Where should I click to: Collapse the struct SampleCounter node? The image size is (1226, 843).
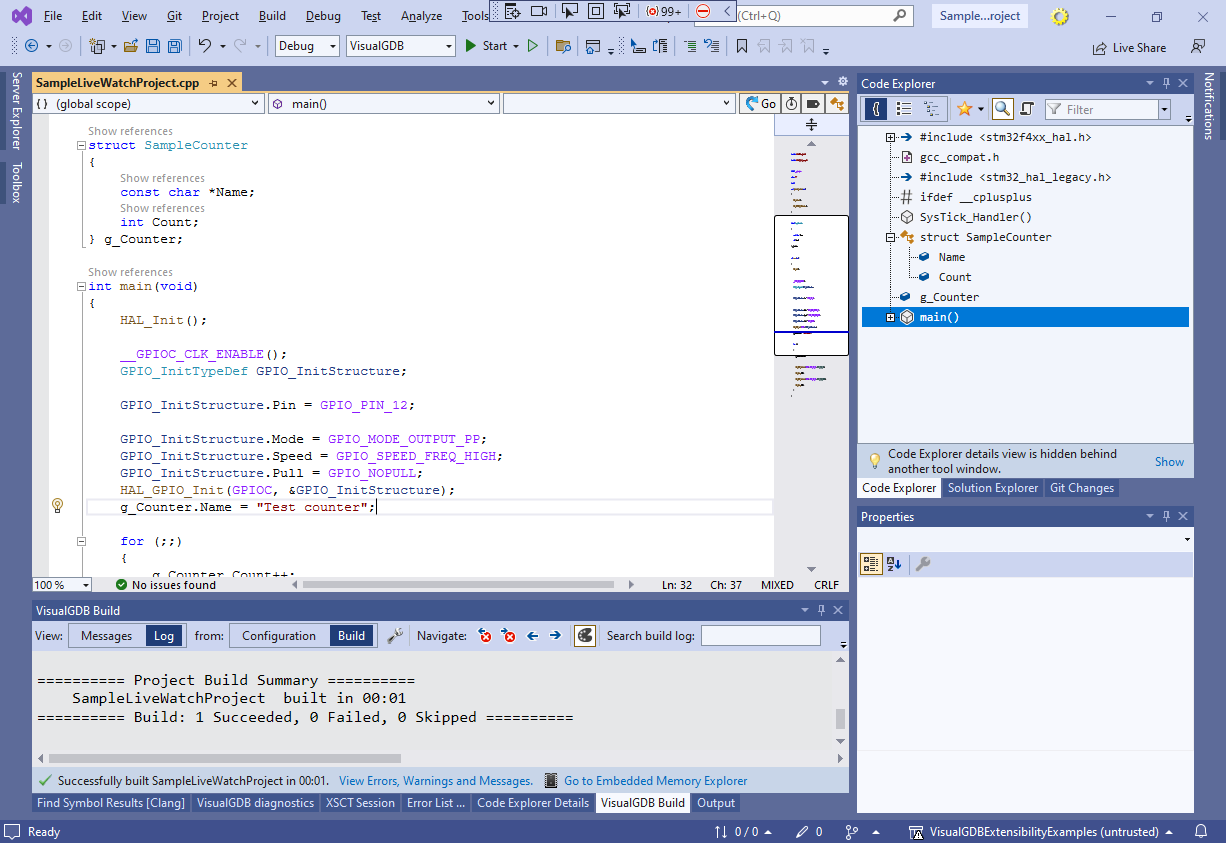(890, 237)
